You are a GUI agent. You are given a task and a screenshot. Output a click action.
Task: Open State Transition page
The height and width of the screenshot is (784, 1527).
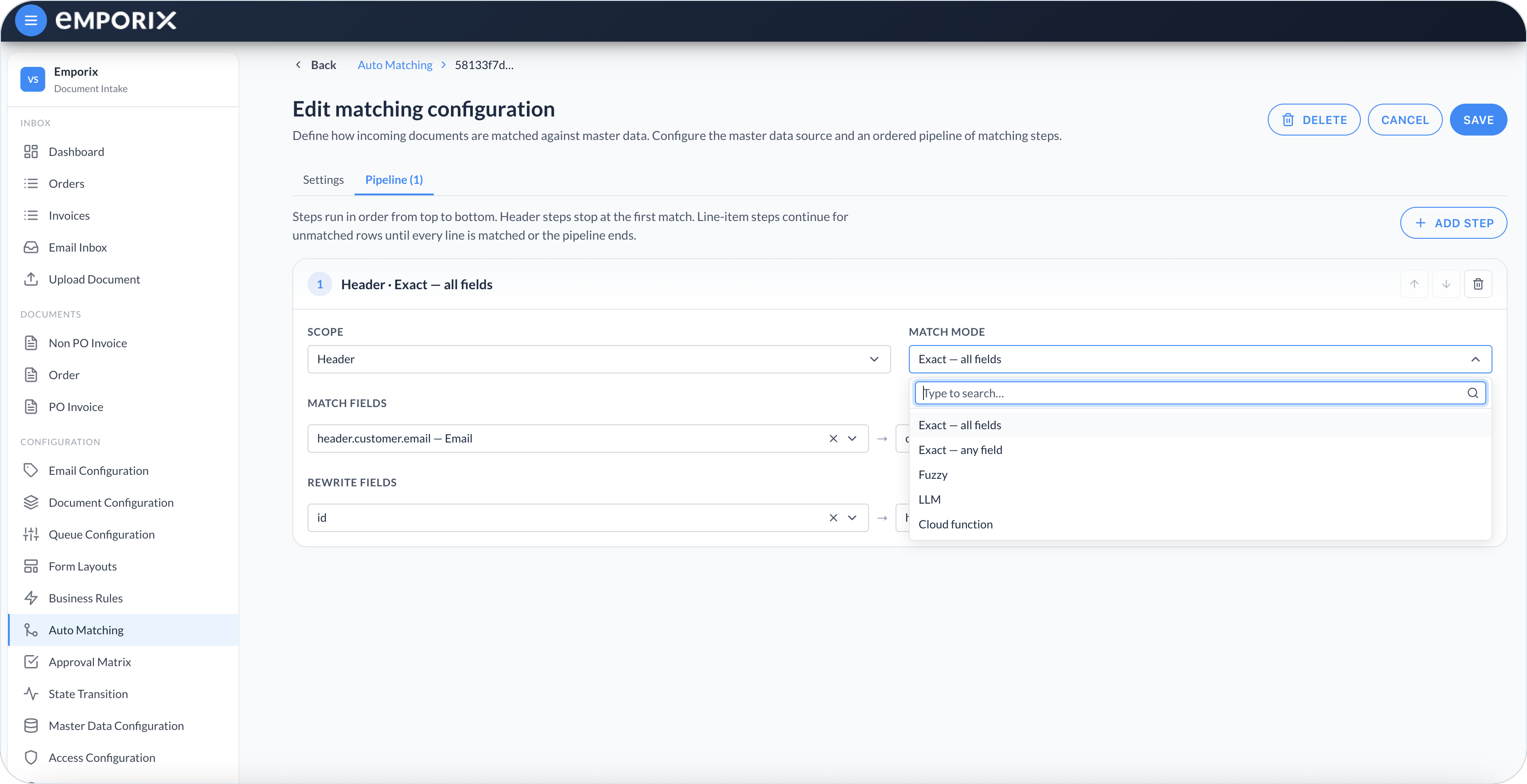click(123, 694)
